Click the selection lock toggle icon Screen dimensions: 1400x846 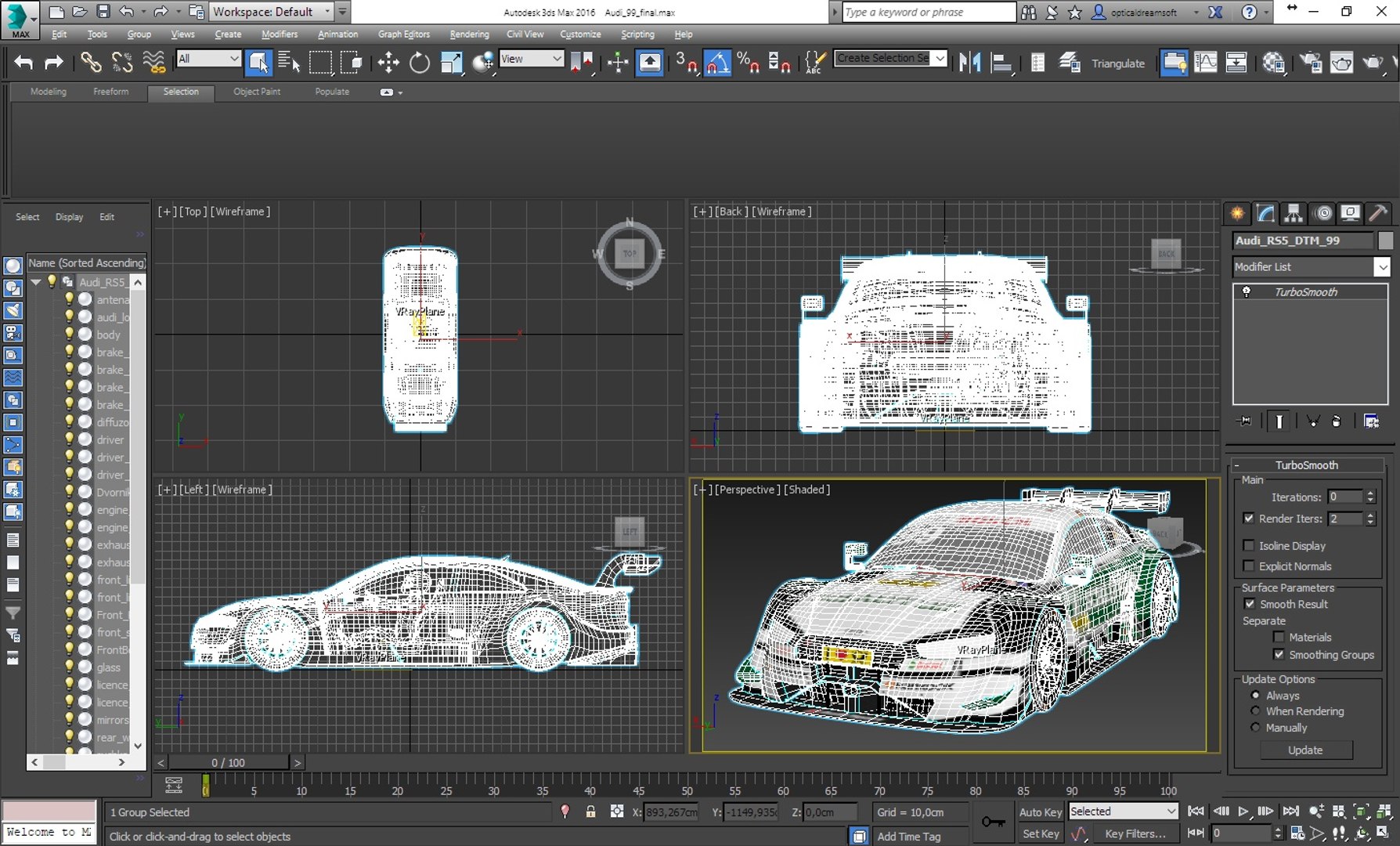click(x=590, y=812)
